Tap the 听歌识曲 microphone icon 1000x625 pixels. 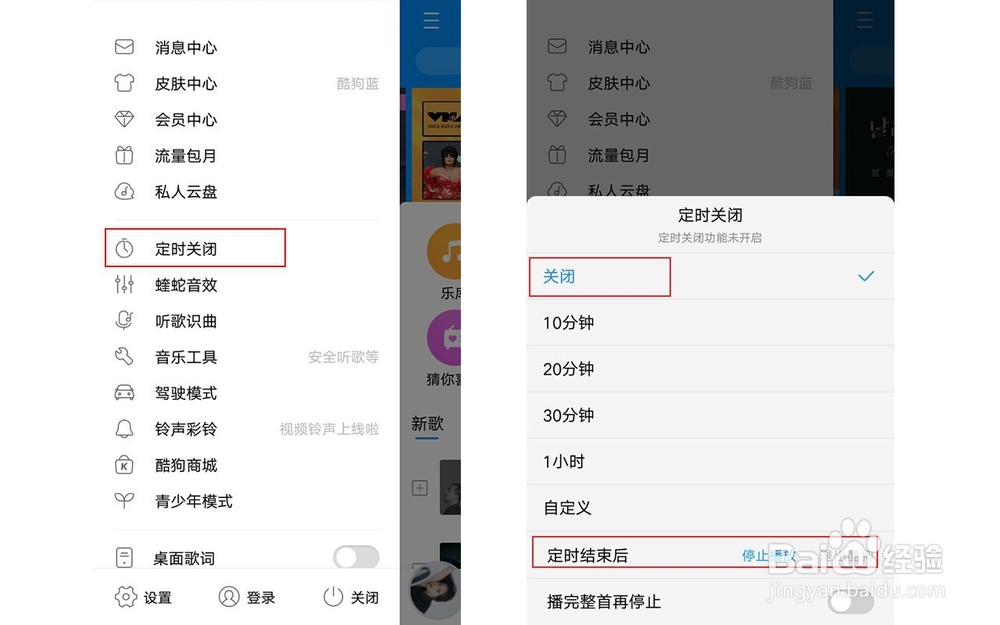pos(124,320)
